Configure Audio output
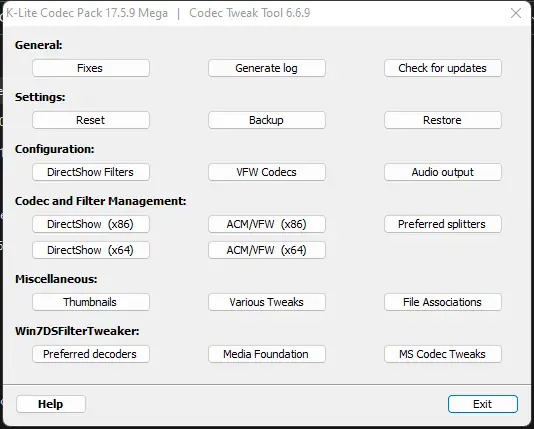 [443, 172]
